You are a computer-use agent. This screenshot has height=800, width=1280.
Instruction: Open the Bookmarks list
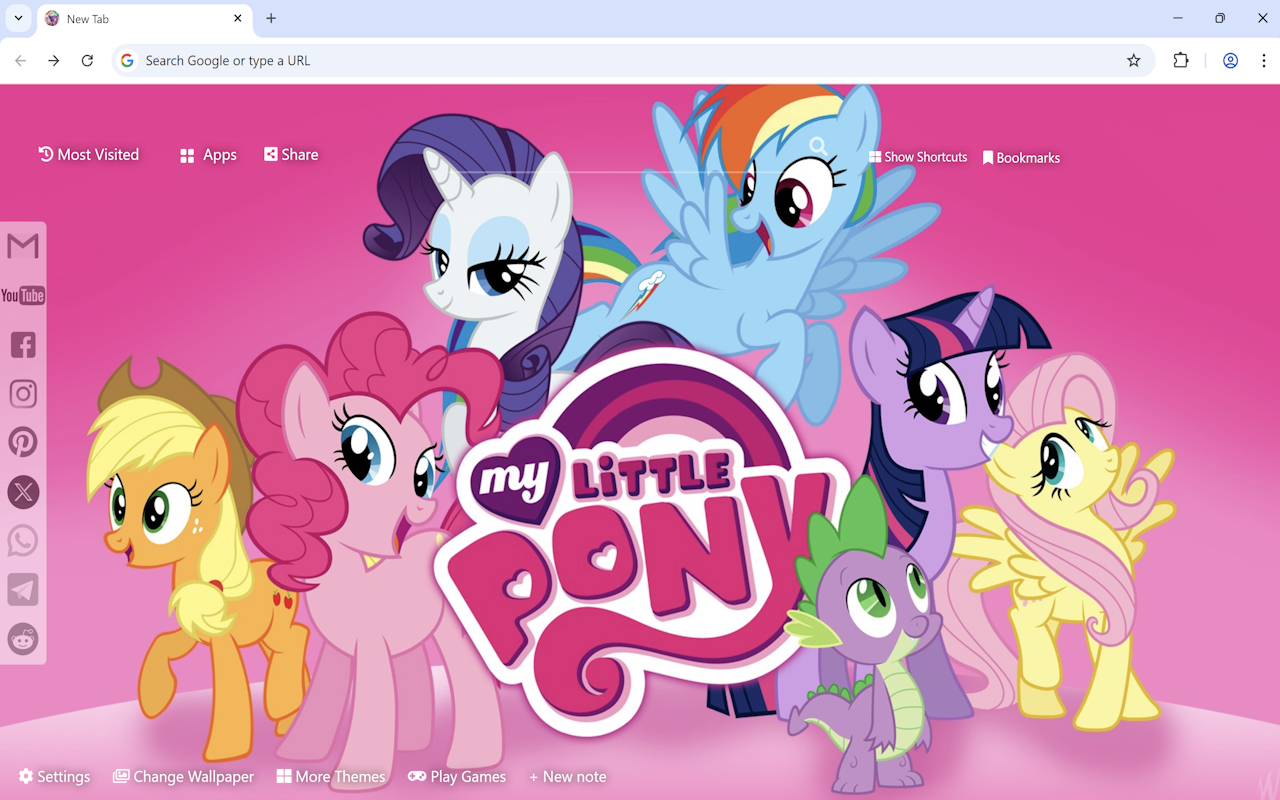[x=1021, y=158]
